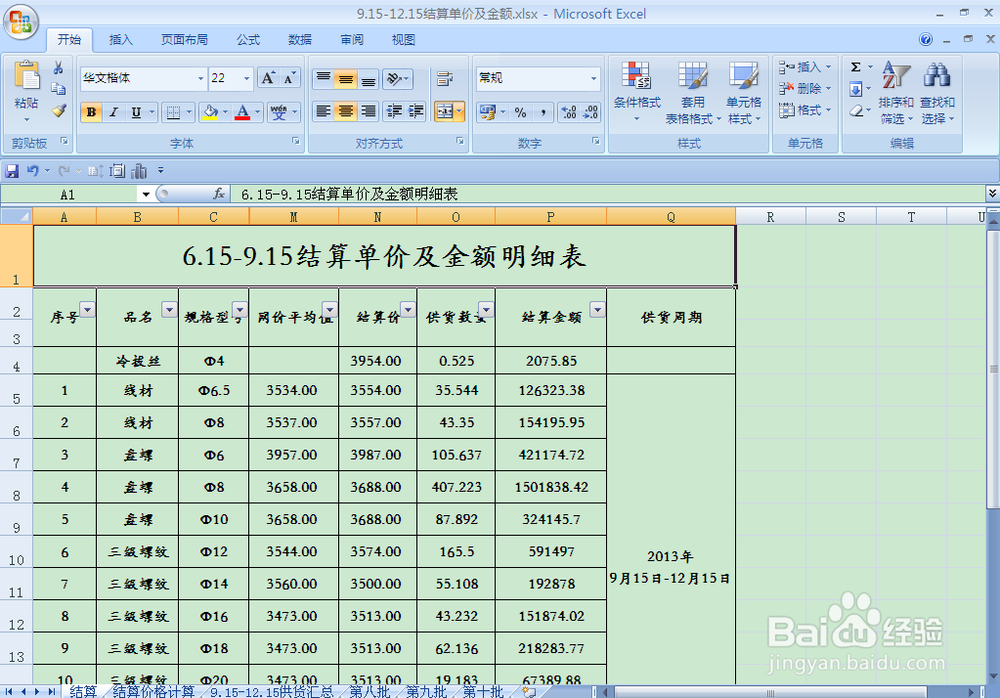1000x698 pixels.
Task: Open the filter arrow on 结算价 column
Action: pyautogui.click(x=406, y=310)
